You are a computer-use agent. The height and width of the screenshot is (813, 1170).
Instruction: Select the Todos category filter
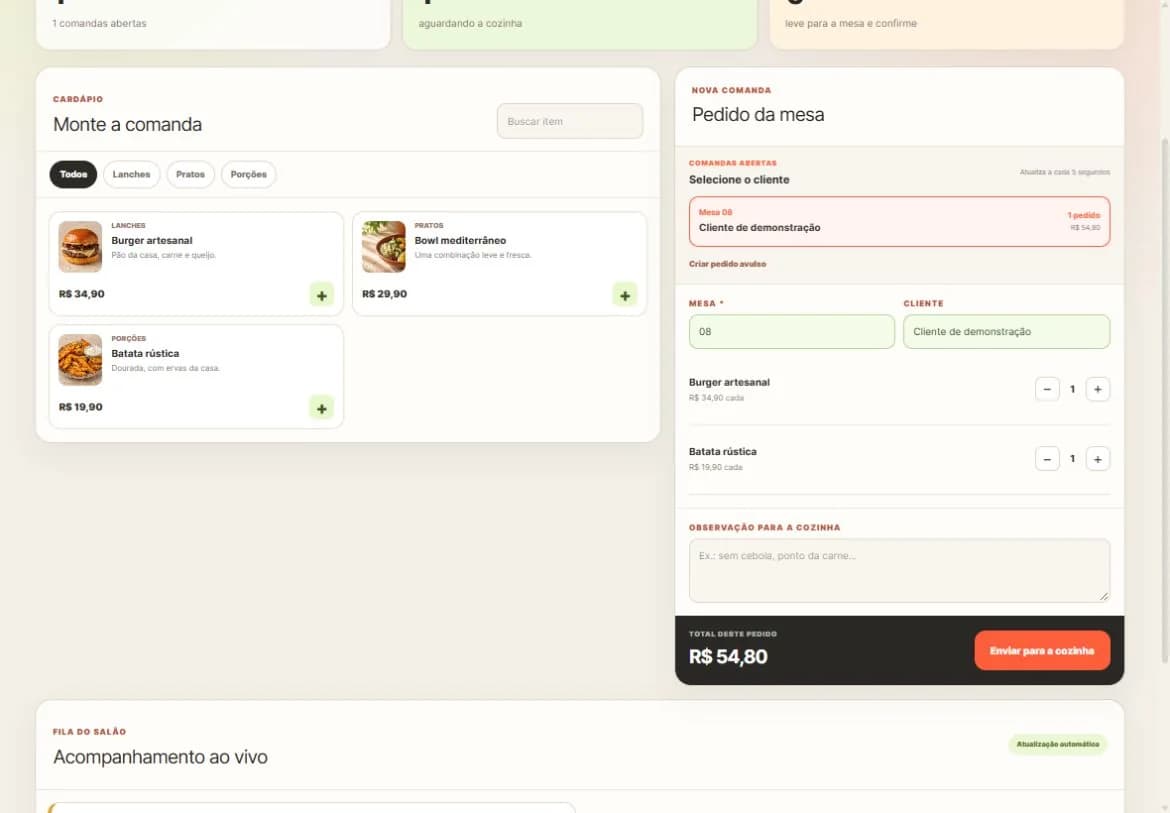pyautogui.click(x=73, y=175)
